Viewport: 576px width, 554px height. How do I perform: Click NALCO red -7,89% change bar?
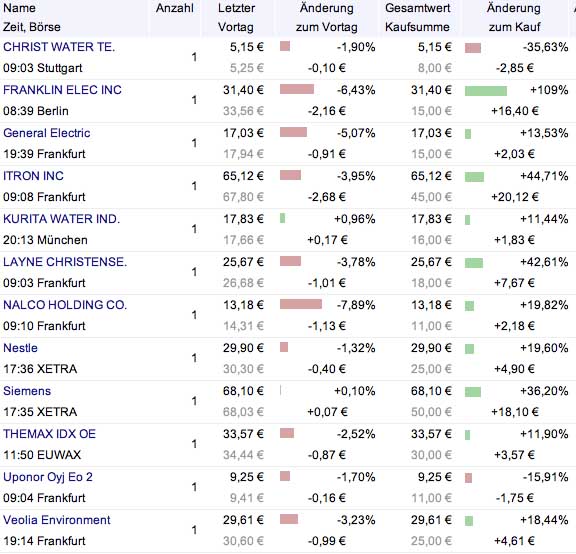(x=300, y=304)
